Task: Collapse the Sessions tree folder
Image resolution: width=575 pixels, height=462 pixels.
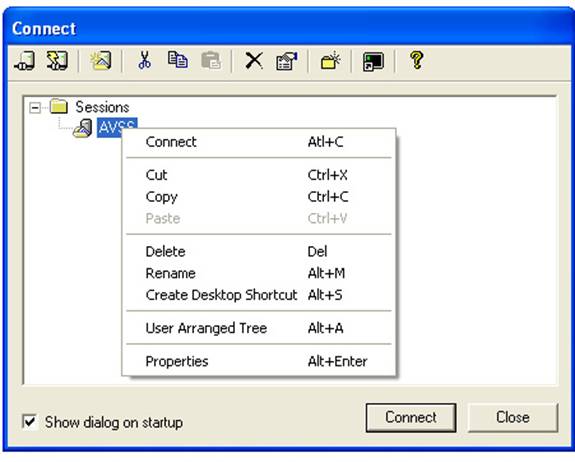Action: tap(35, 108)
